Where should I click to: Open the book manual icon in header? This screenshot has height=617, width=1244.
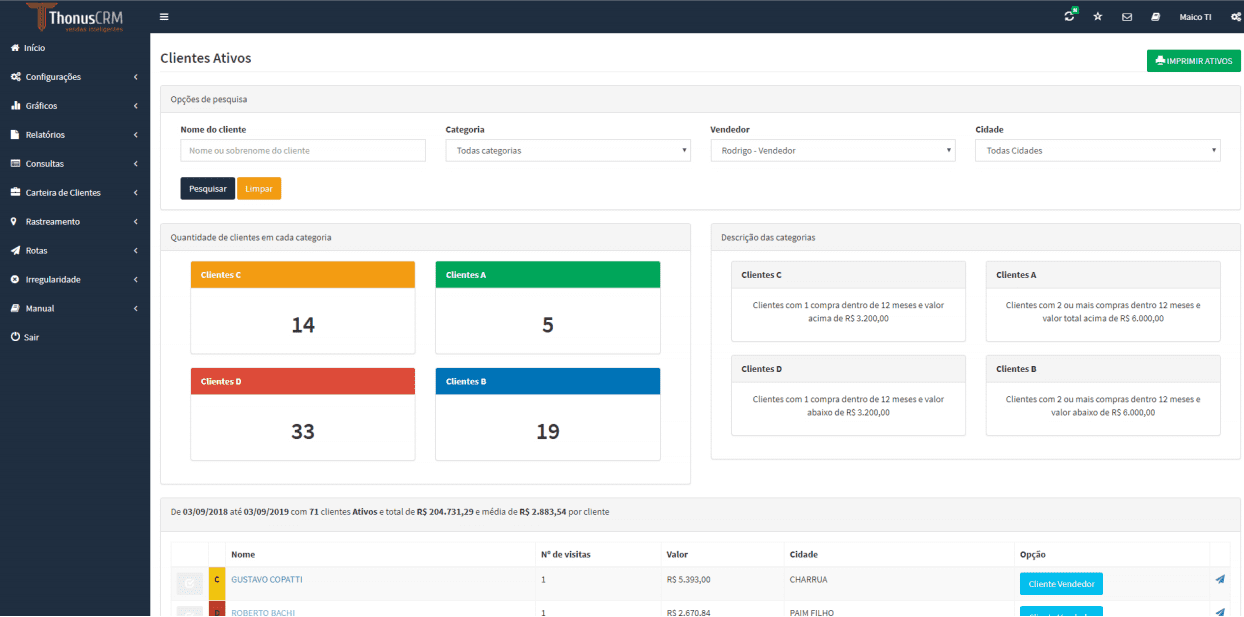[x=1155, y=17]
